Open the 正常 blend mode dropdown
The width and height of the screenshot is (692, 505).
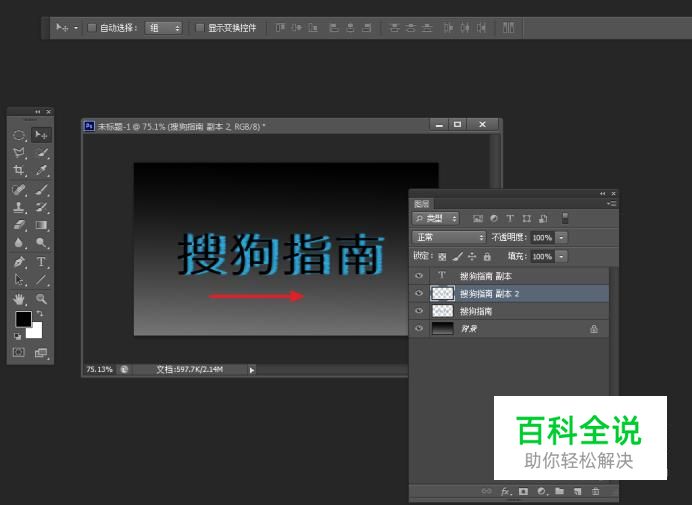[449, 237]
